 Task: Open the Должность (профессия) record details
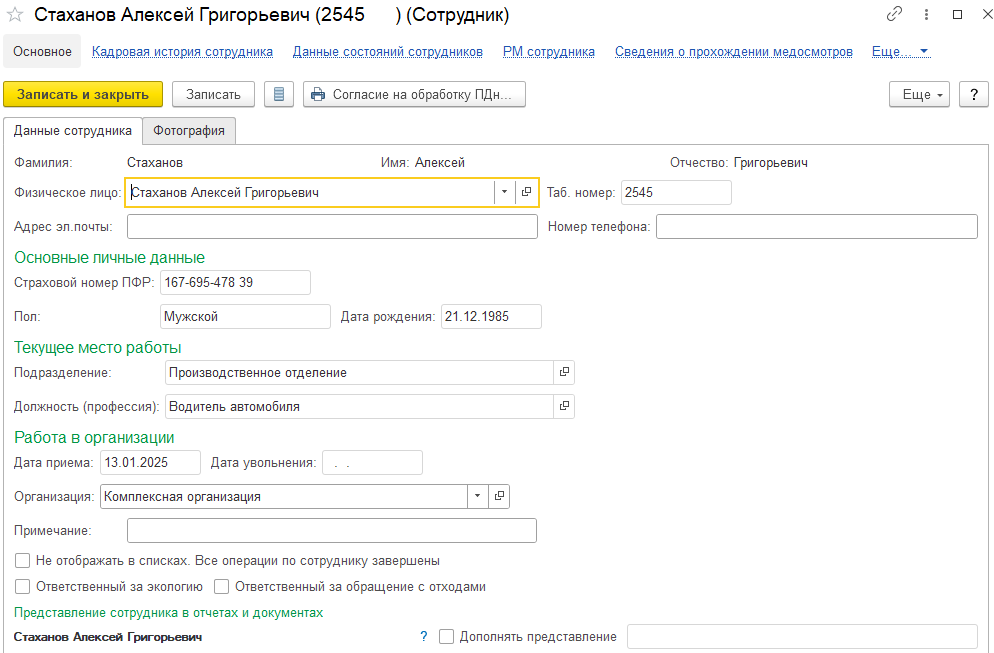point(564,406)
